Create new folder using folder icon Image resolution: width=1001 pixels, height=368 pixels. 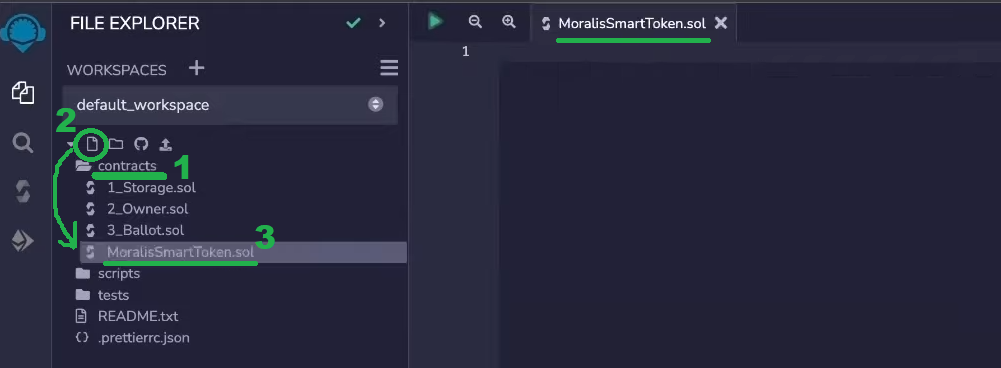point(116,144)
